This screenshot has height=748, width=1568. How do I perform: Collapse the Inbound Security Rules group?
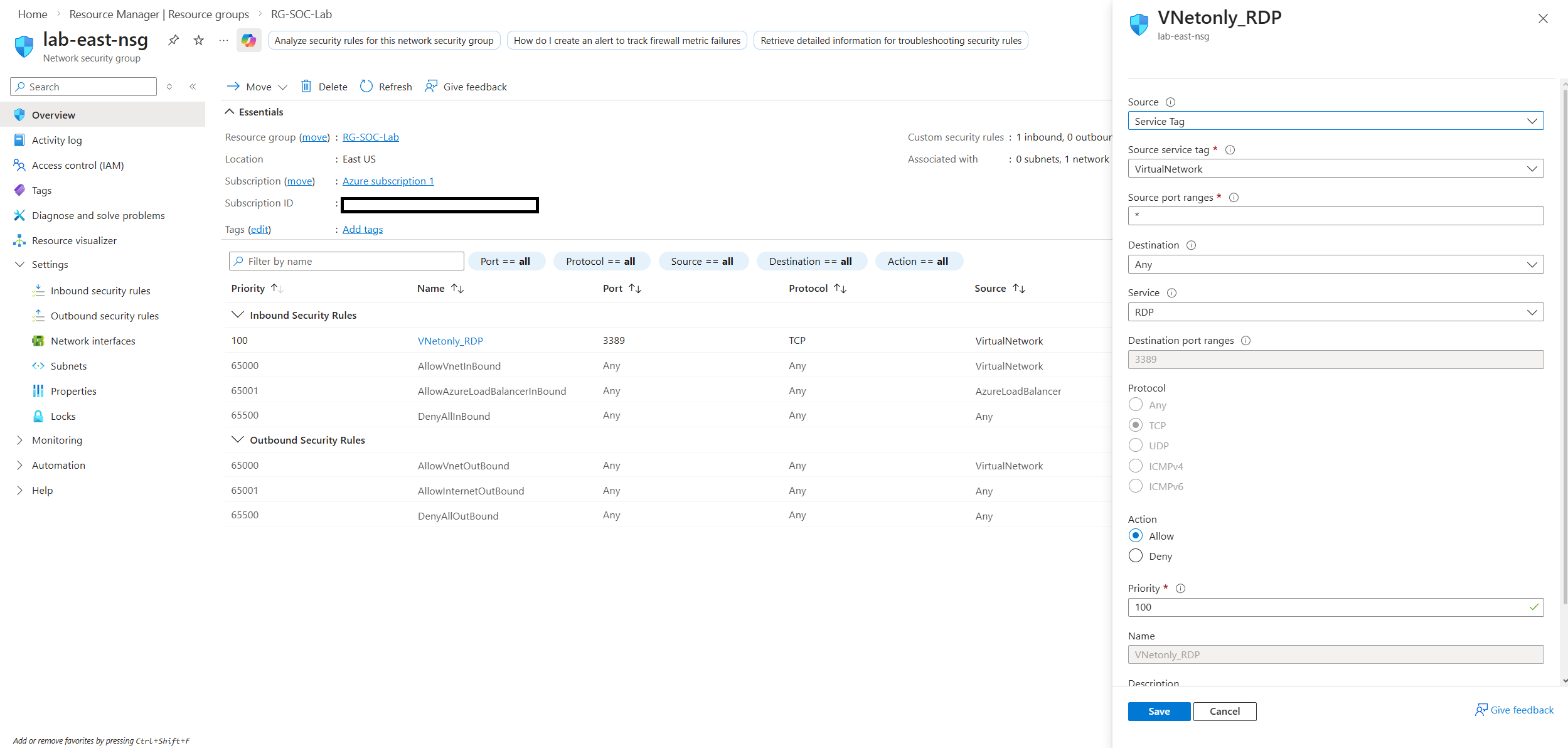coord(237,315)
